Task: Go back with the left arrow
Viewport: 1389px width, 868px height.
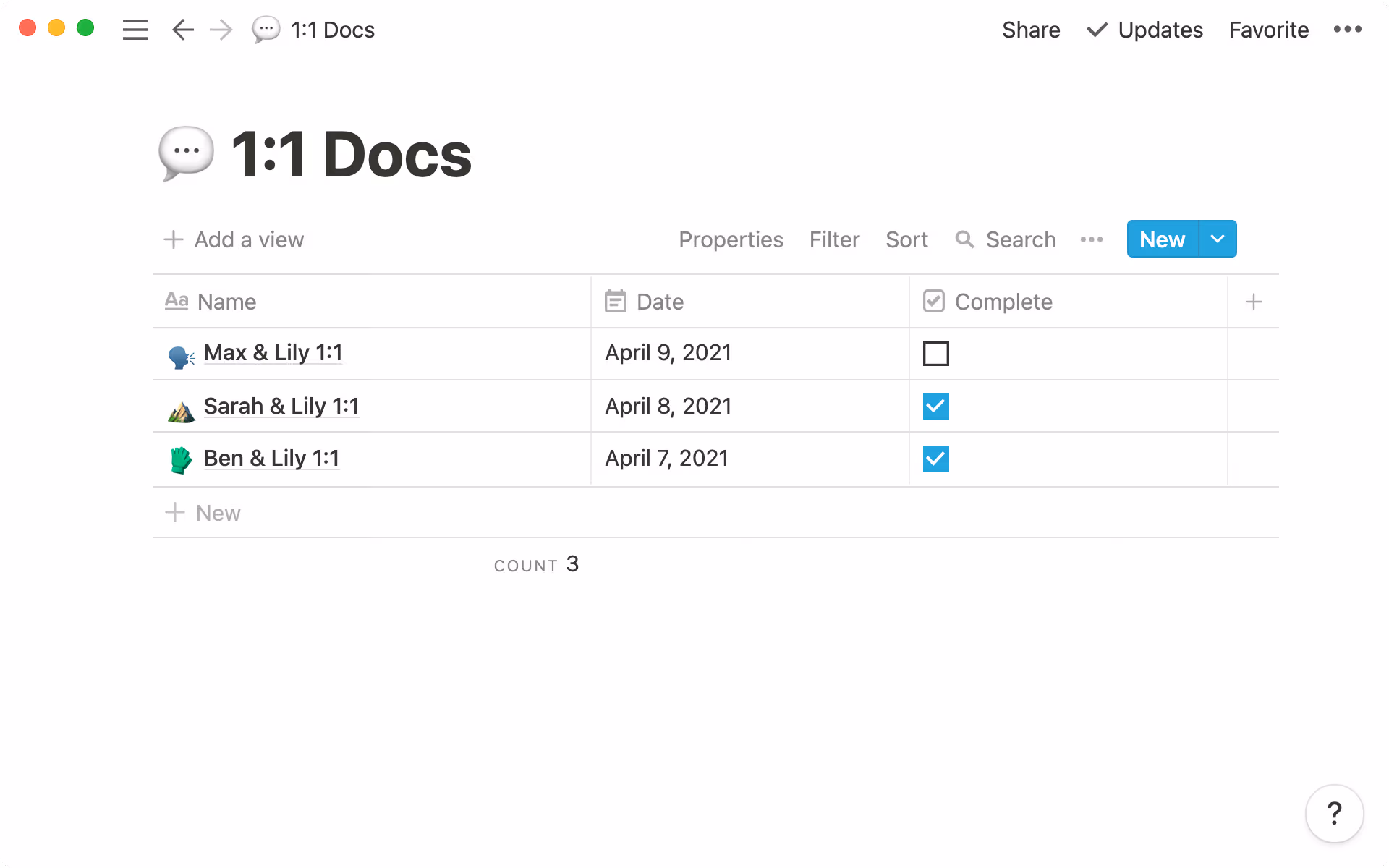Action: [182, 30]
